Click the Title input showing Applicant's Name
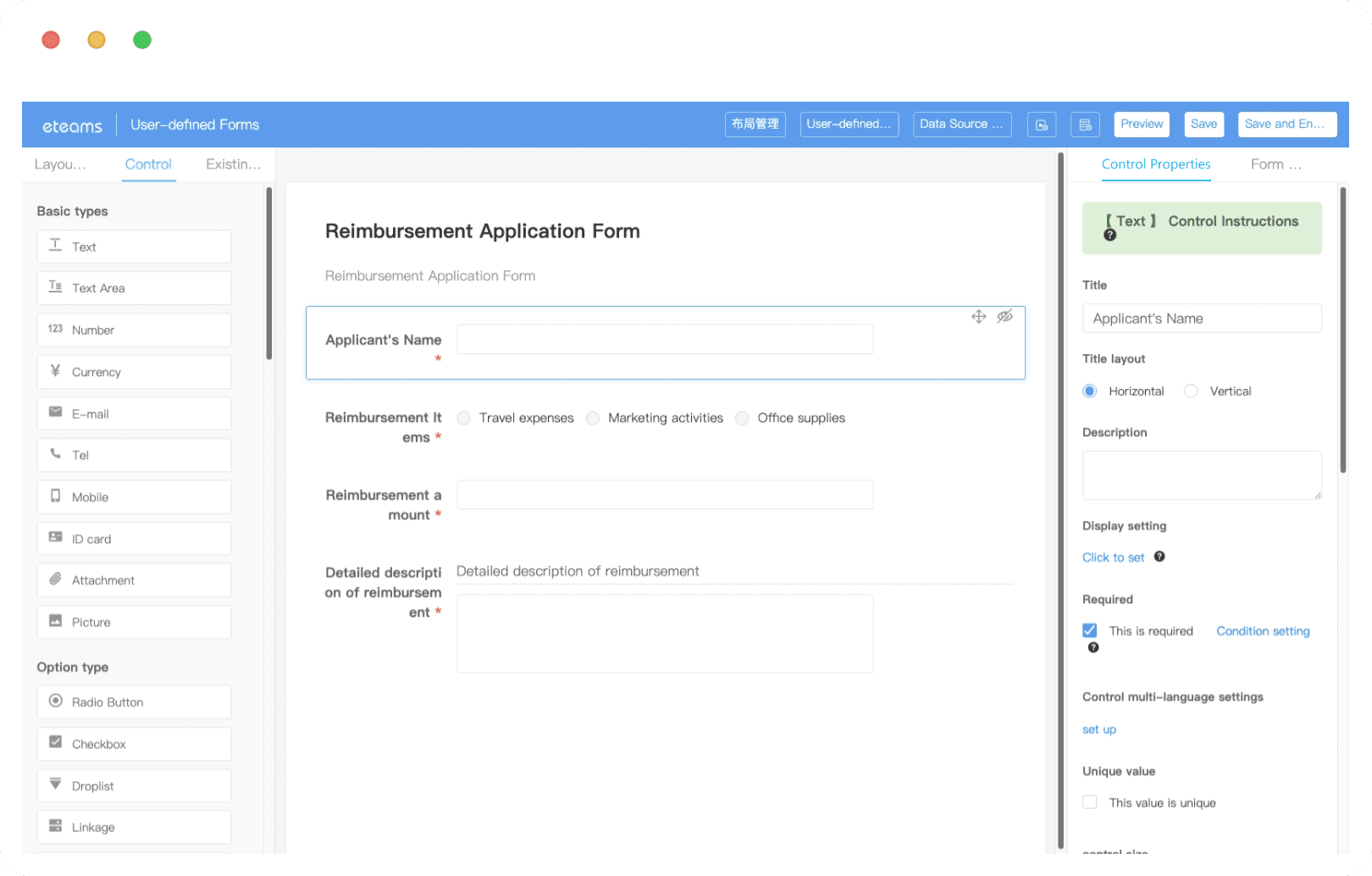The width and height of the screenshot is (1372, 876). [x=1202, y=319]
